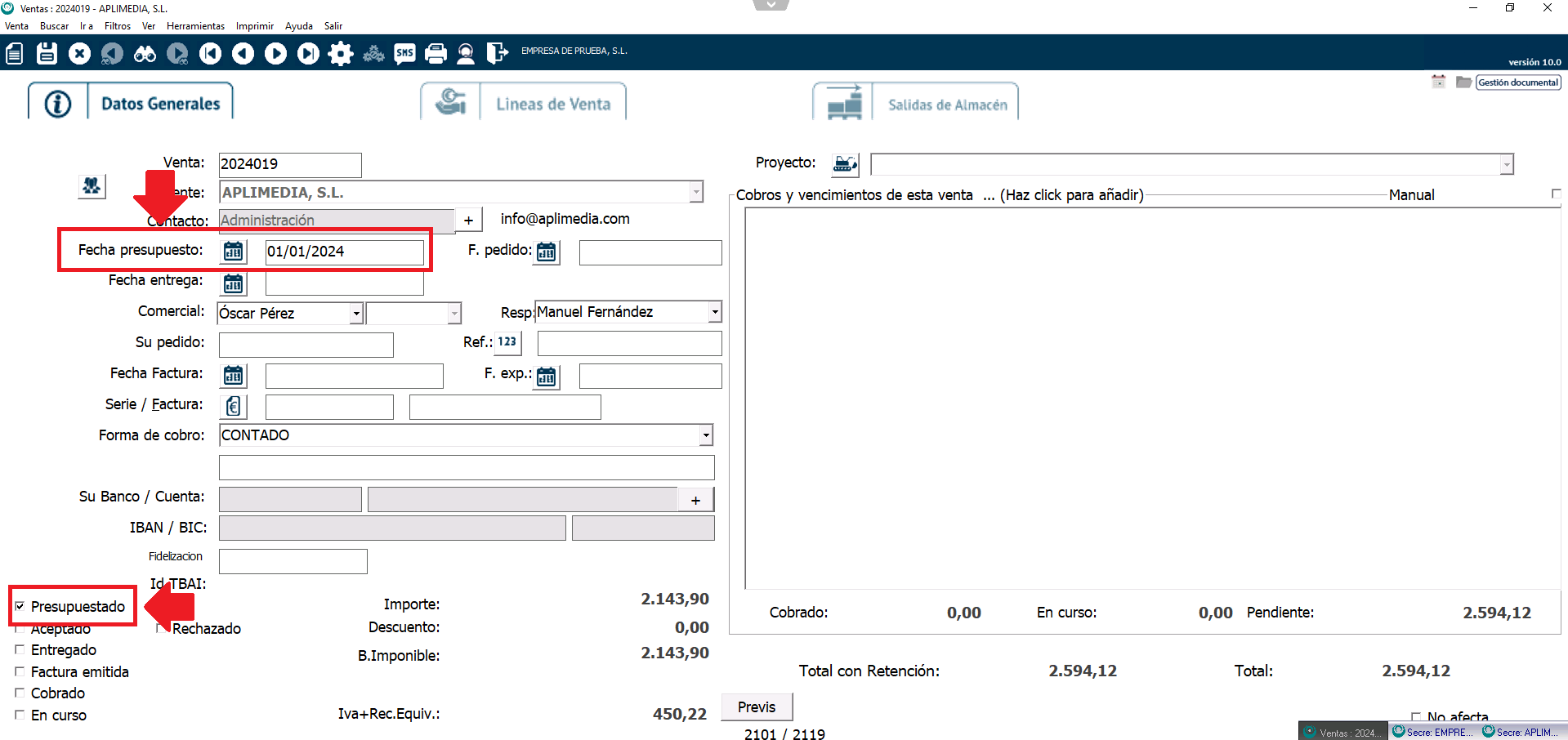The height and width of the screenshot is (740, 1568).
Task: Click the binoculars search icon
Action: pos(145,54)
